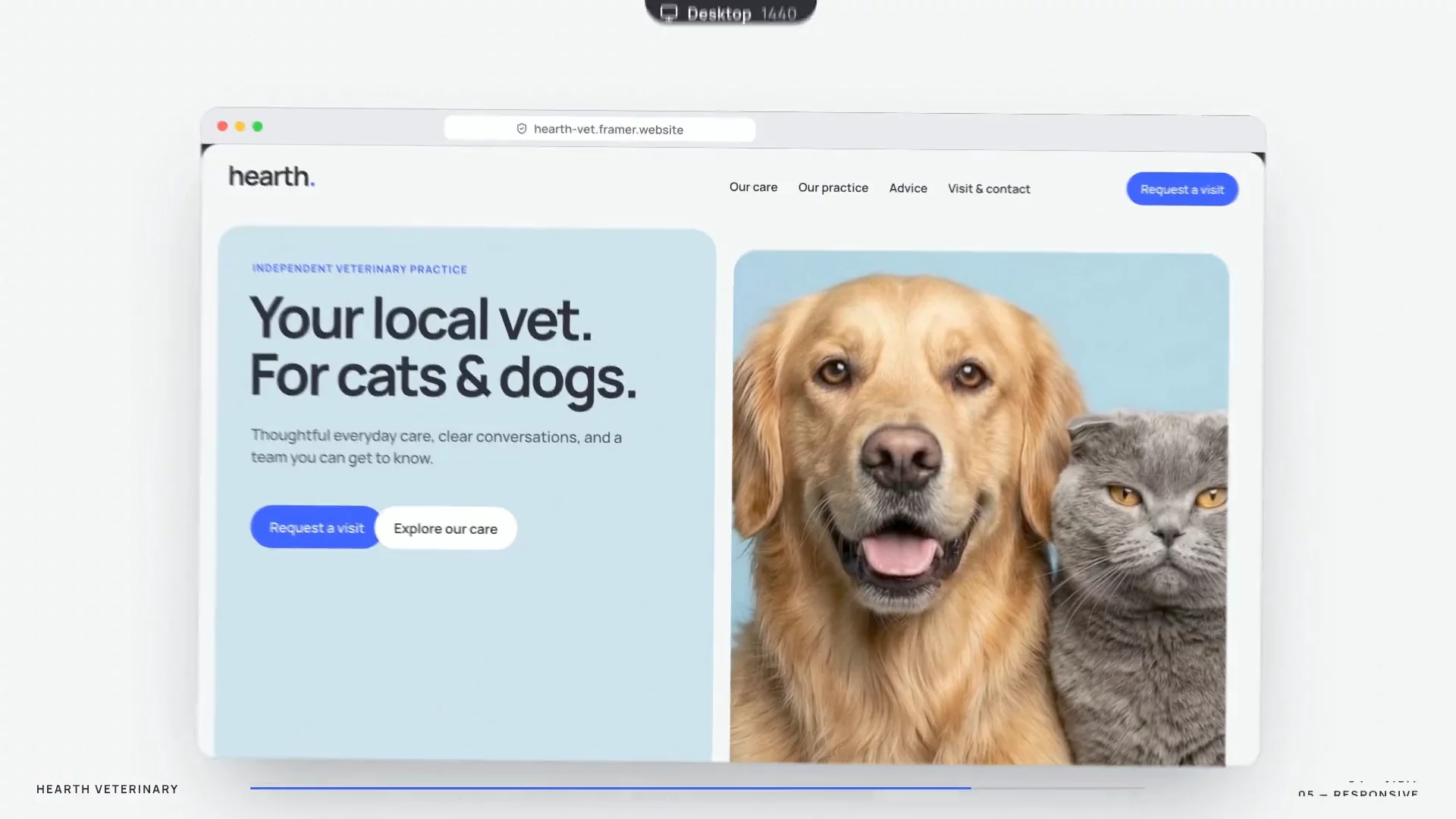Select the Desktop 1440 breakpoint label

coord(730,13)
